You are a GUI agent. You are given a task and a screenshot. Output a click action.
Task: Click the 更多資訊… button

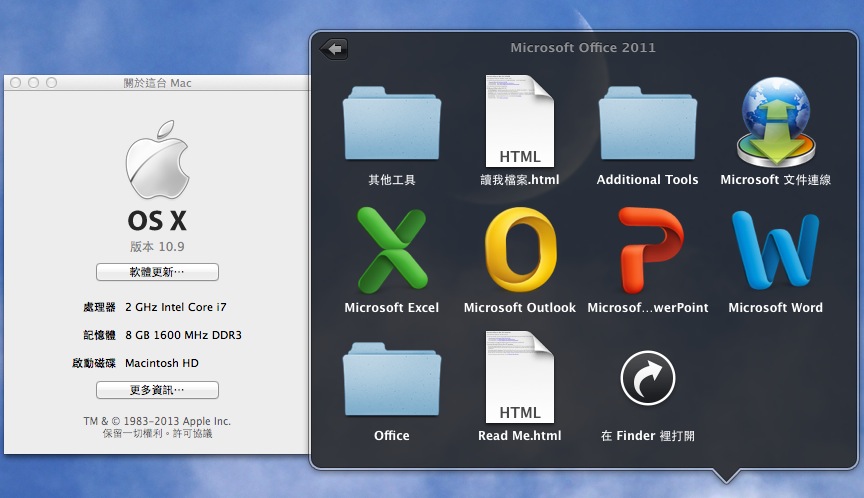(158, 390)
